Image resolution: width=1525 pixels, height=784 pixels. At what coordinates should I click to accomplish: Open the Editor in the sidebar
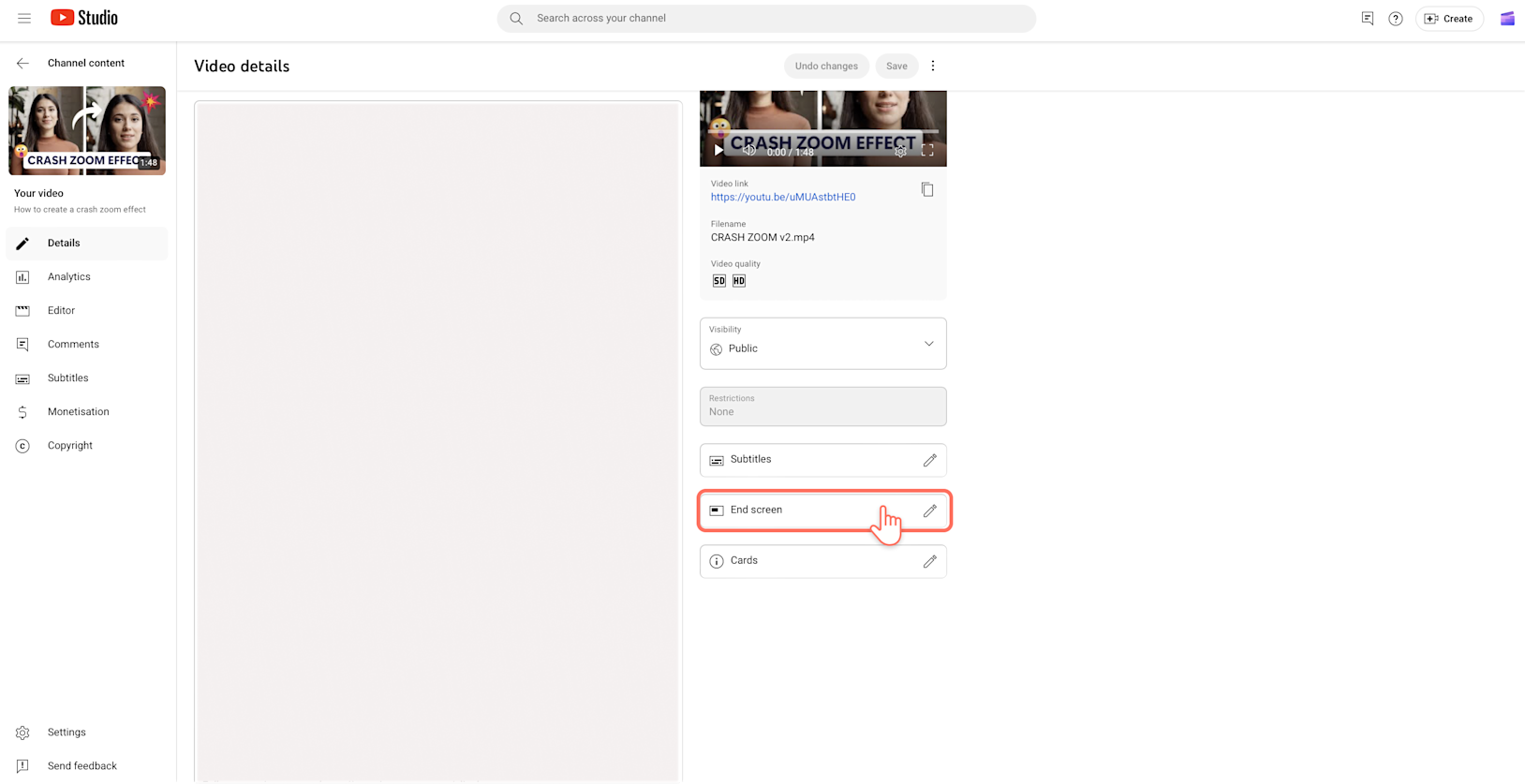tap(87, 311)
